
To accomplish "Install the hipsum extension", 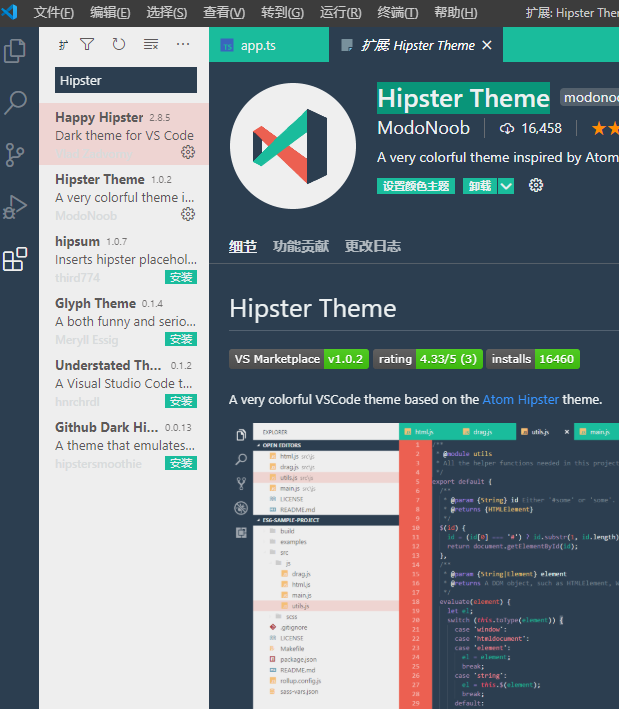I will coord(181,277).
